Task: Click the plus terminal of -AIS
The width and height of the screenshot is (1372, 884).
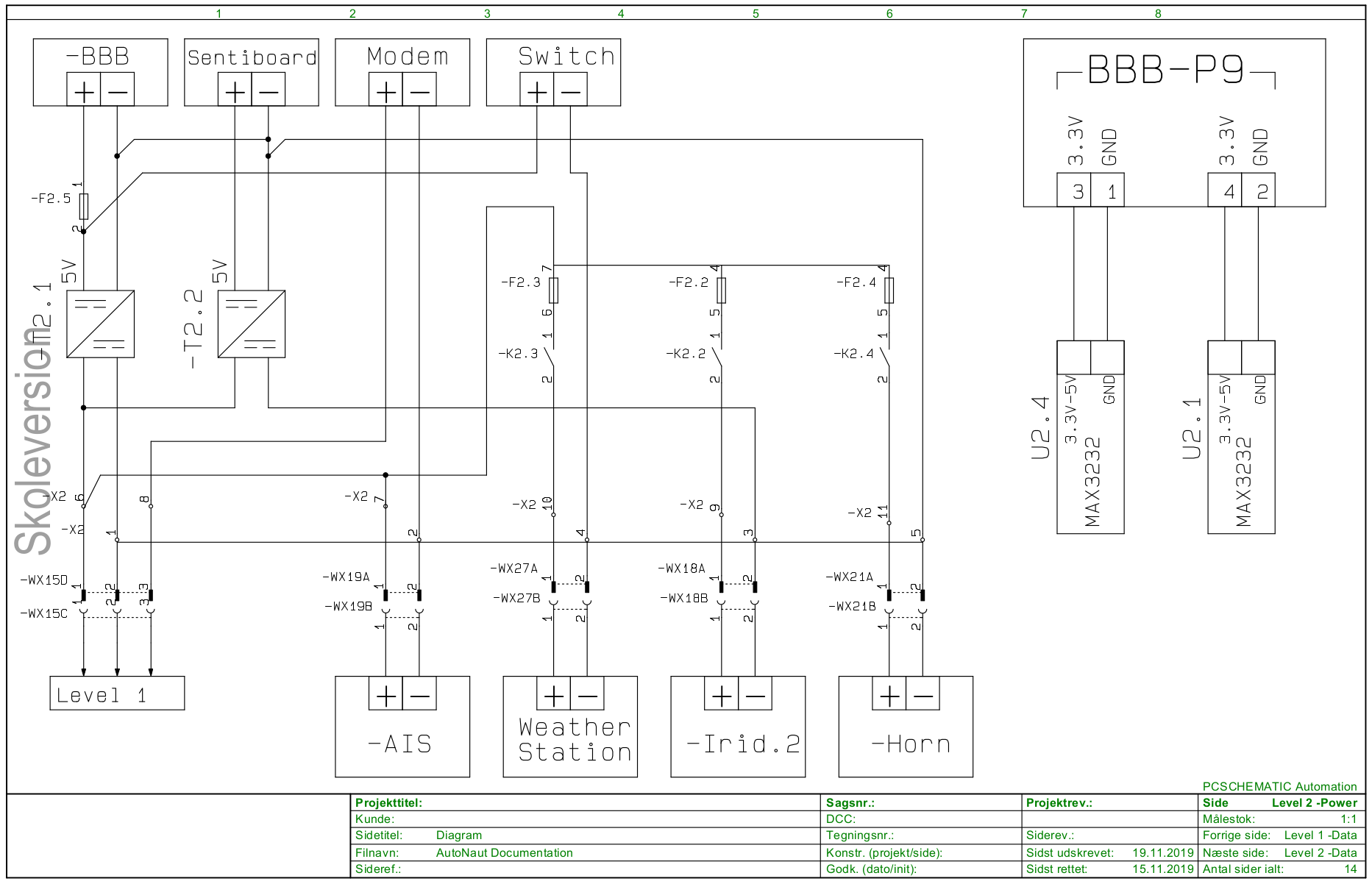Action: [385, 694]
